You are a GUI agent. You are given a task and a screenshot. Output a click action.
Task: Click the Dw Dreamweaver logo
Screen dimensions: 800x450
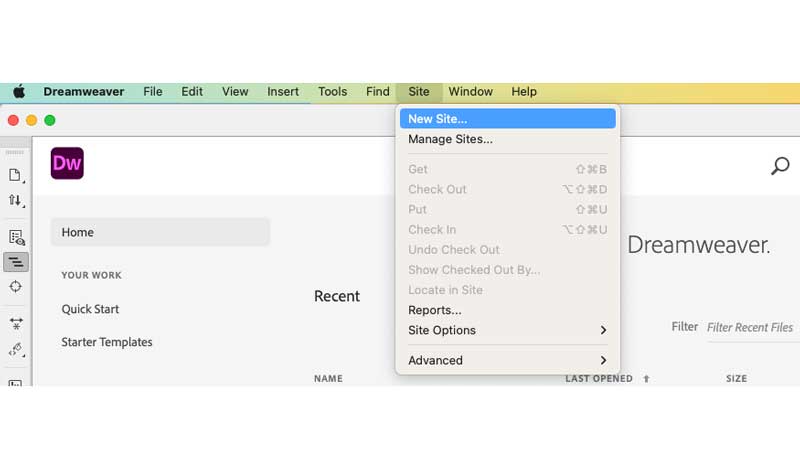pos(67,163)
